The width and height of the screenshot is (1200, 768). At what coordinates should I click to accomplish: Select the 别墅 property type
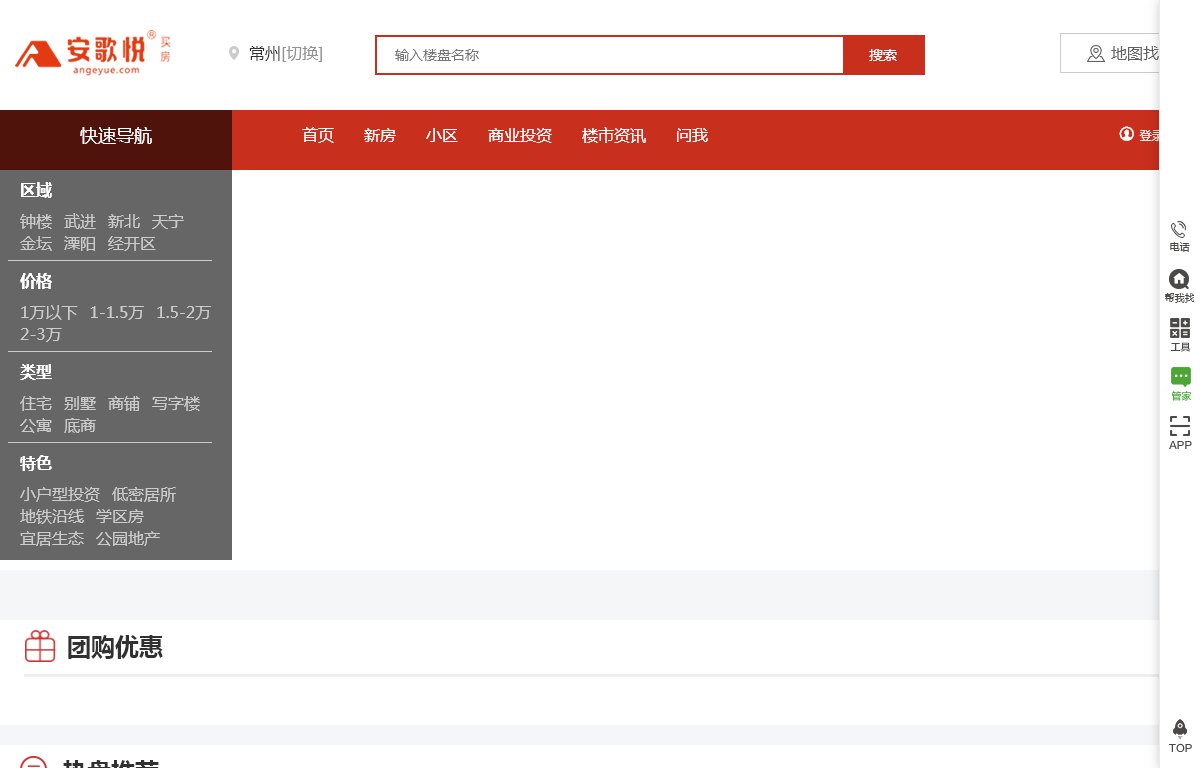(80, 404)
